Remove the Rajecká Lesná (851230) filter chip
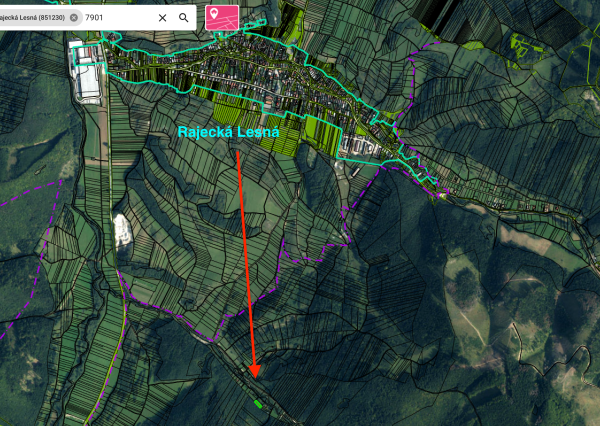The height and width of the screenshot is (426, 600). click(x=74, y=18)
